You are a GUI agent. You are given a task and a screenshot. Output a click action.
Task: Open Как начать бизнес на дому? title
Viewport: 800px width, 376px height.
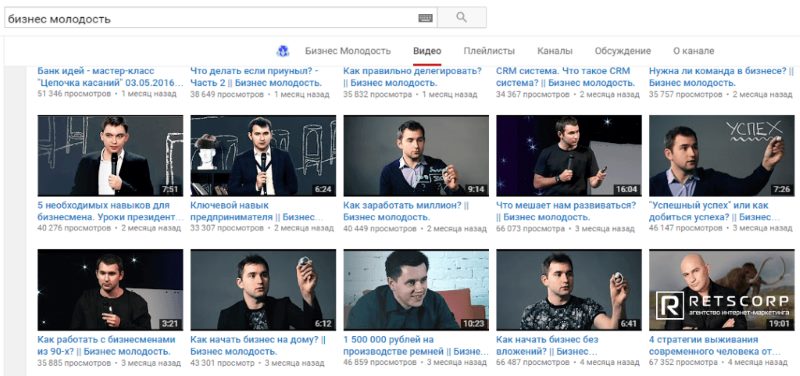[258, 345]
